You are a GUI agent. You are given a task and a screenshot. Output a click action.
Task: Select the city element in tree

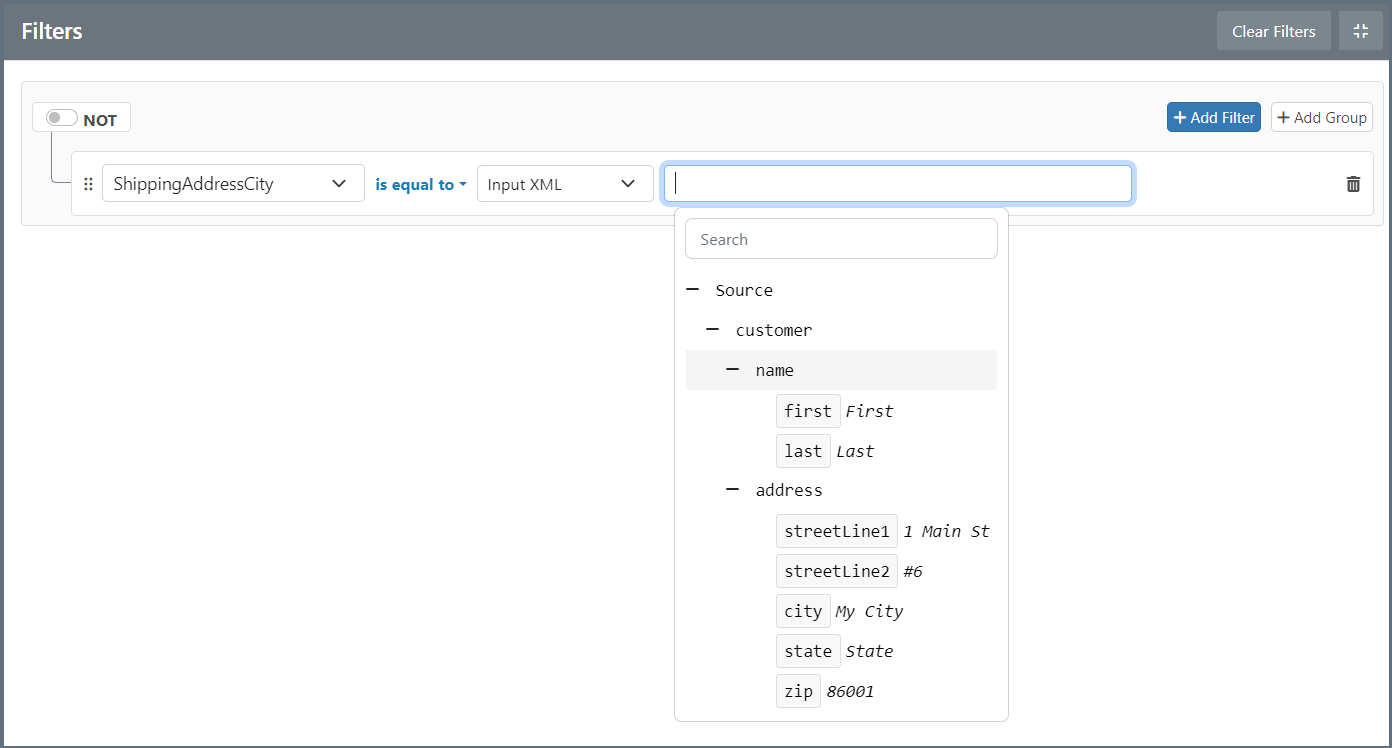point(803,611)
